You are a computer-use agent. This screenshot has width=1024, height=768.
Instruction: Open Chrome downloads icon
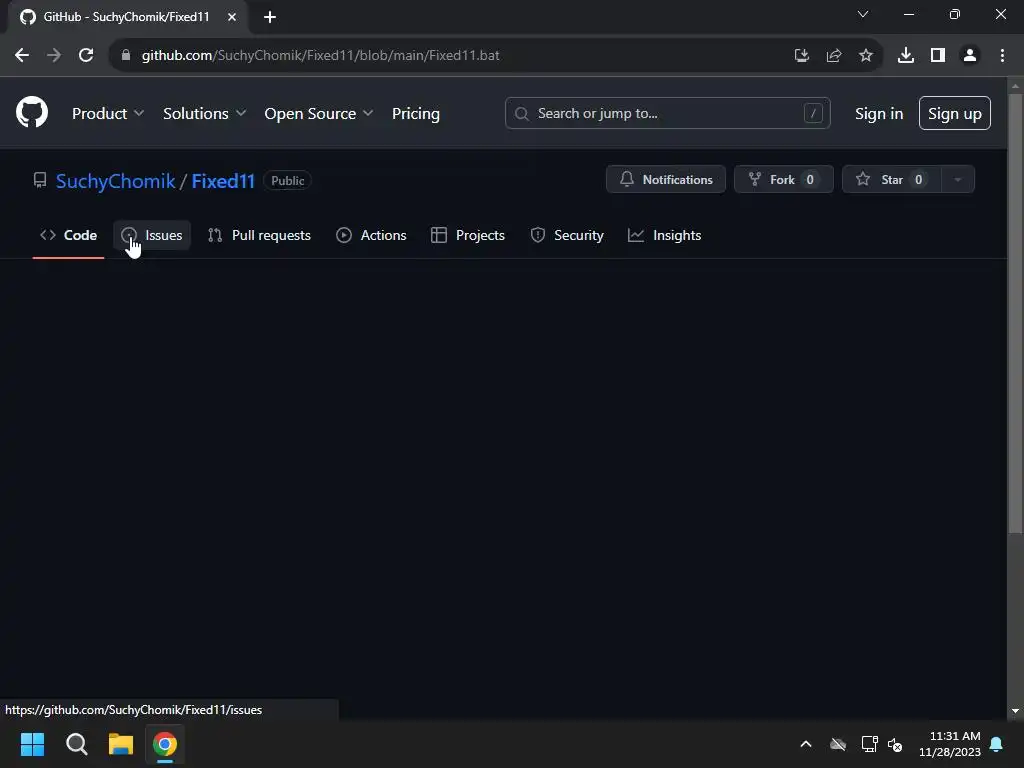[x=906, y=56]
